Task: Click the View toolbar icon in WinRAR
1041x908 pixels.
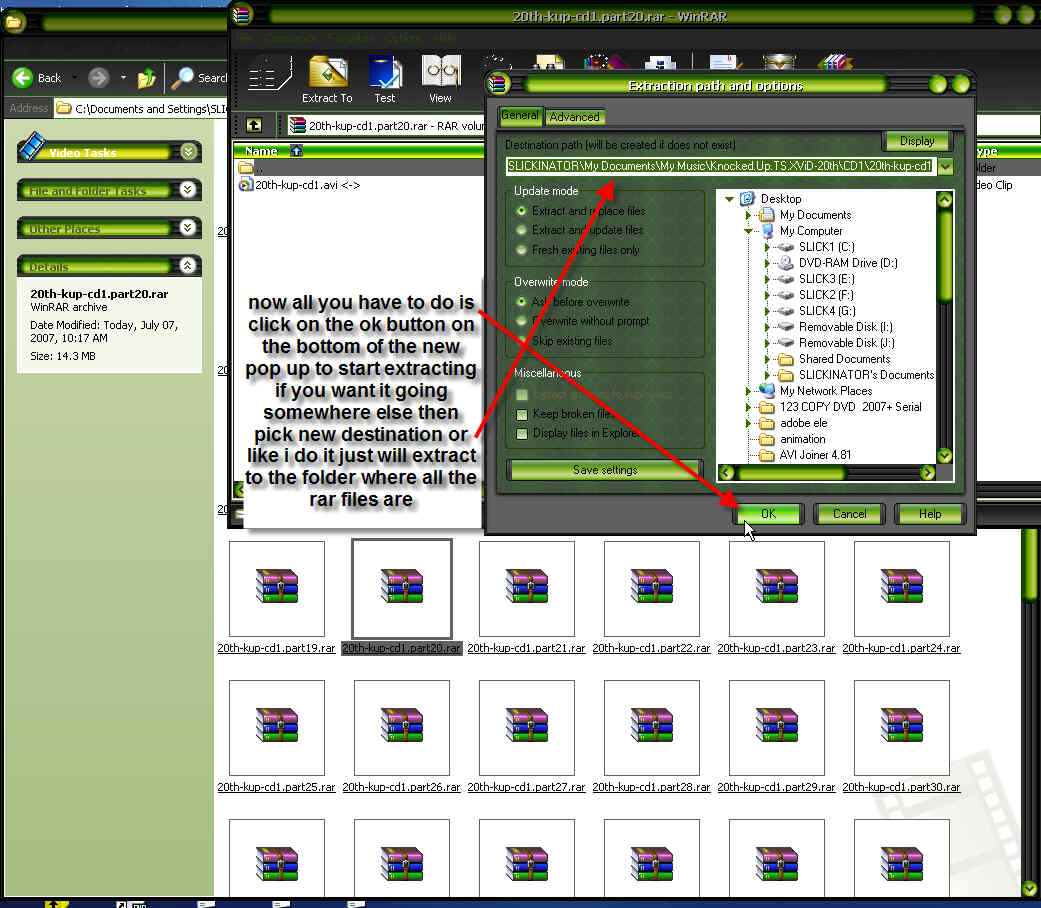Action: click(440, 80)
